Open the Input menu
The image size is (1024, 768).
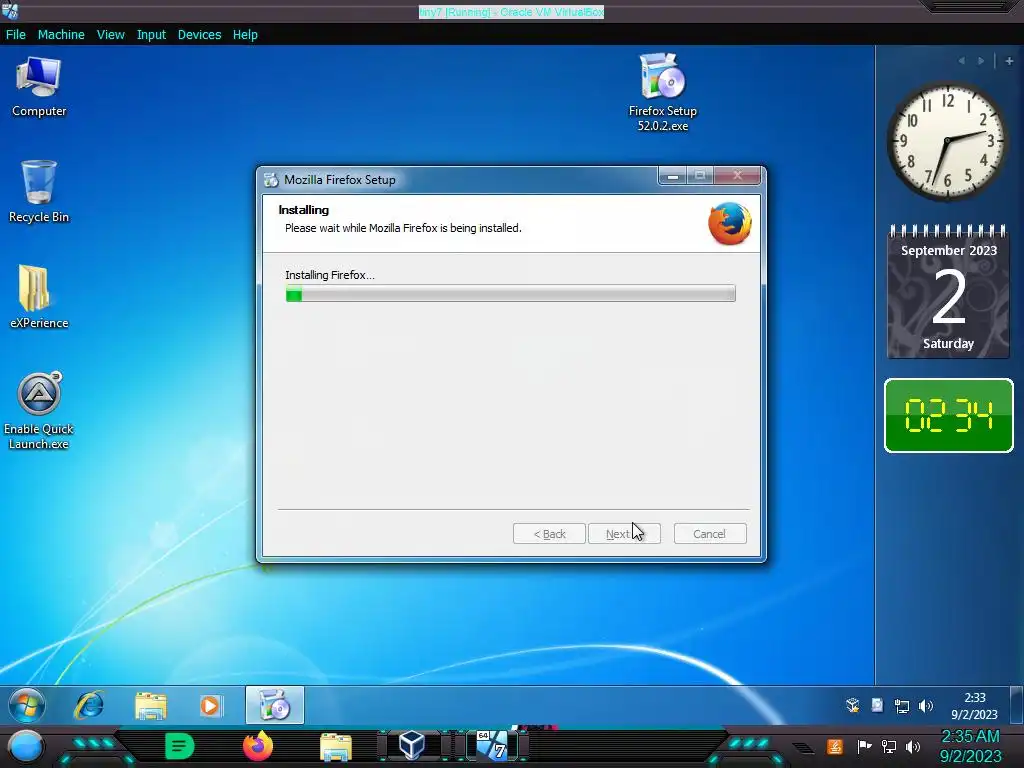(x=151, y=35)
